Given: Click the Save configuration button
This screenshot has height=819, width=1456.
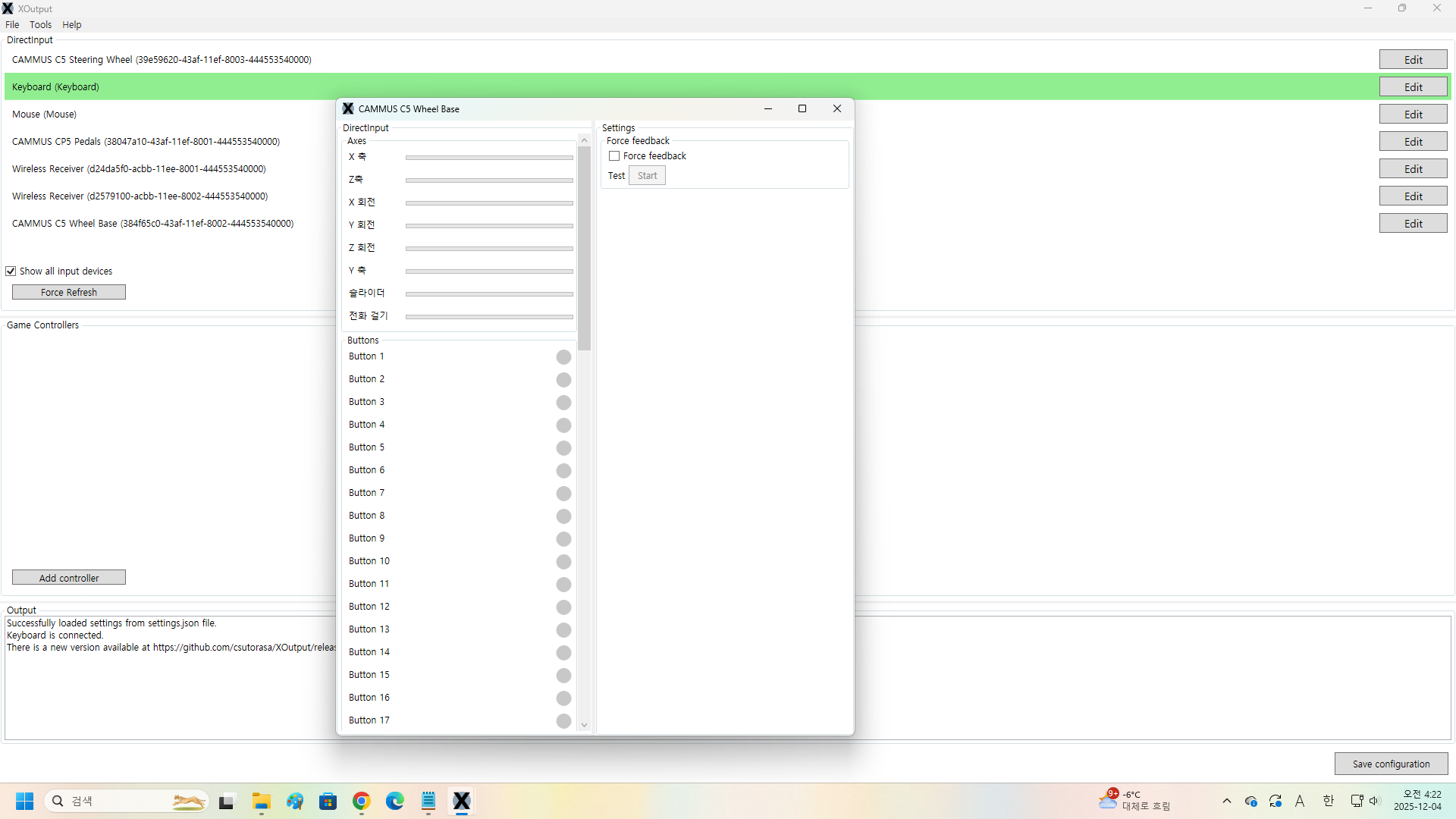Looking at the screenshot, I should (x=1391, y=764).
